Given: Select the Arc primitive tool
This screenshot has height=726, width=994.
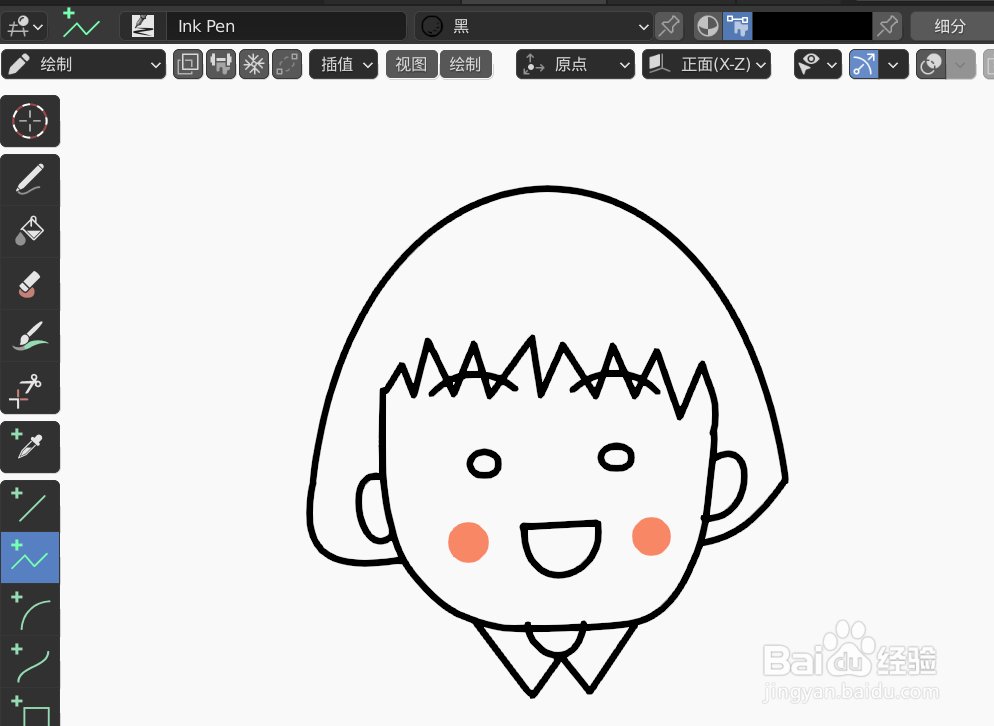Looking at the screenshot, I should click(x=30, y=609).
